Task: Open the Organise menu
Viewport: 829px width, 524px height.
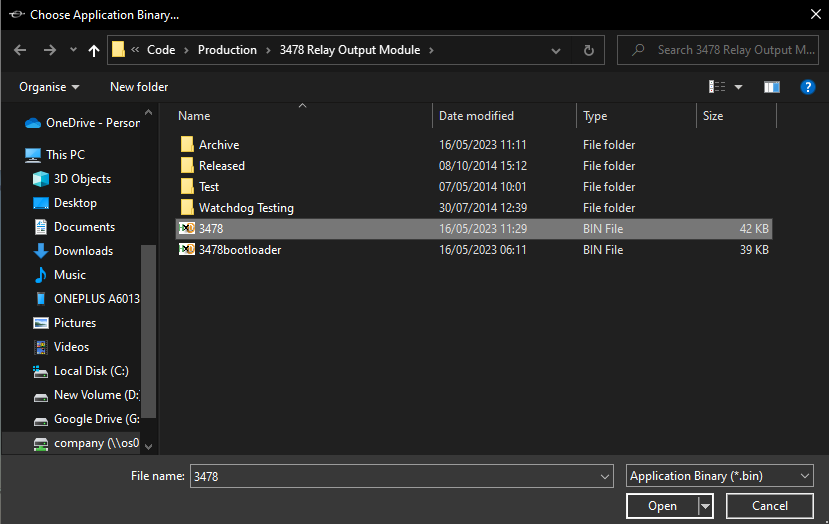Action: 49,87
